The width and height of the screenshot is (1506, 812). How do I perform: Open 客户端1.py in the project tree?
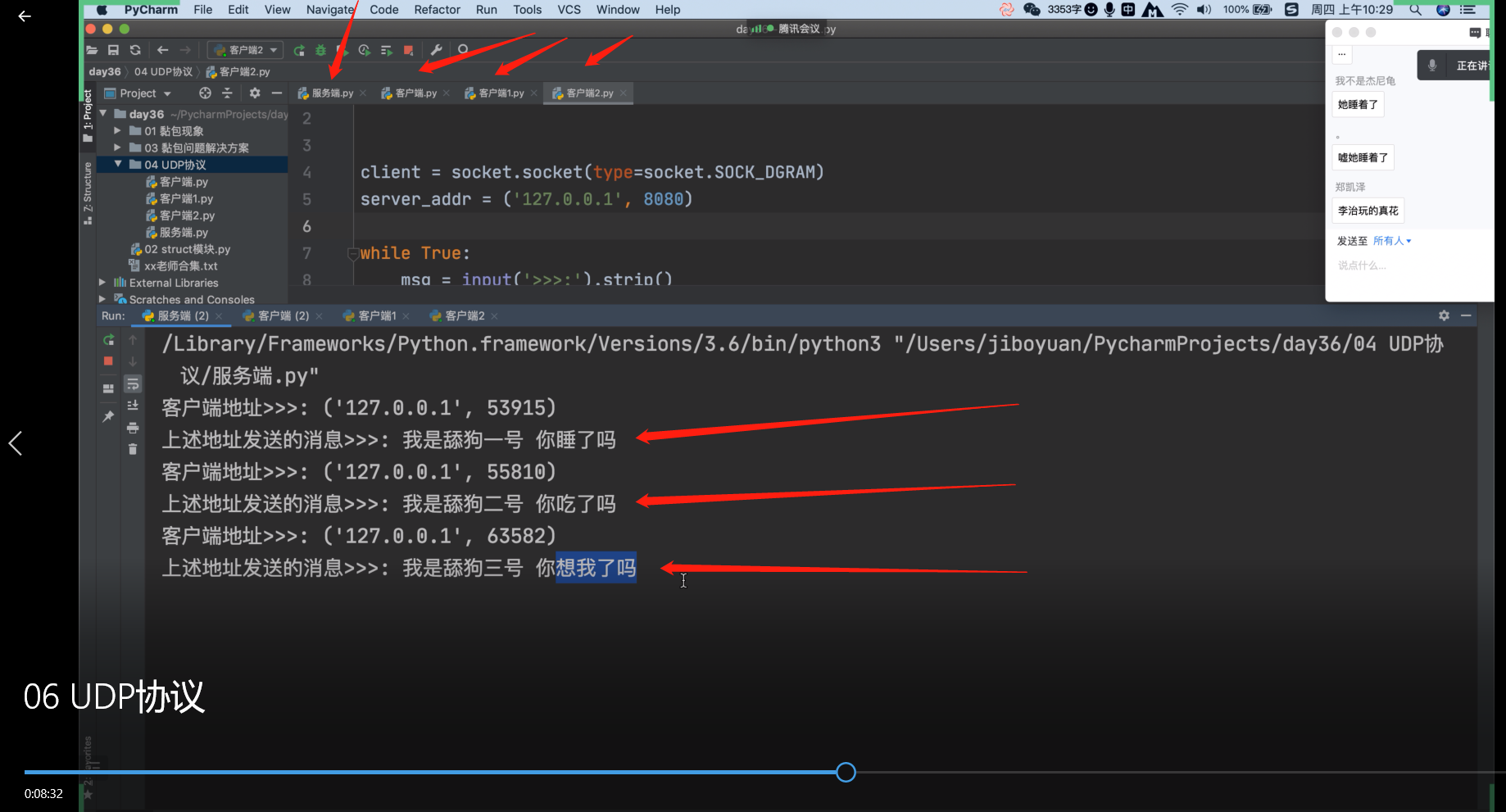coord(187,198)
